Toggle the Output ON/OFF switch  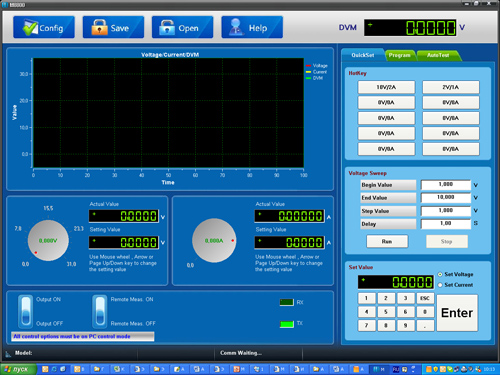pos(26,311)
